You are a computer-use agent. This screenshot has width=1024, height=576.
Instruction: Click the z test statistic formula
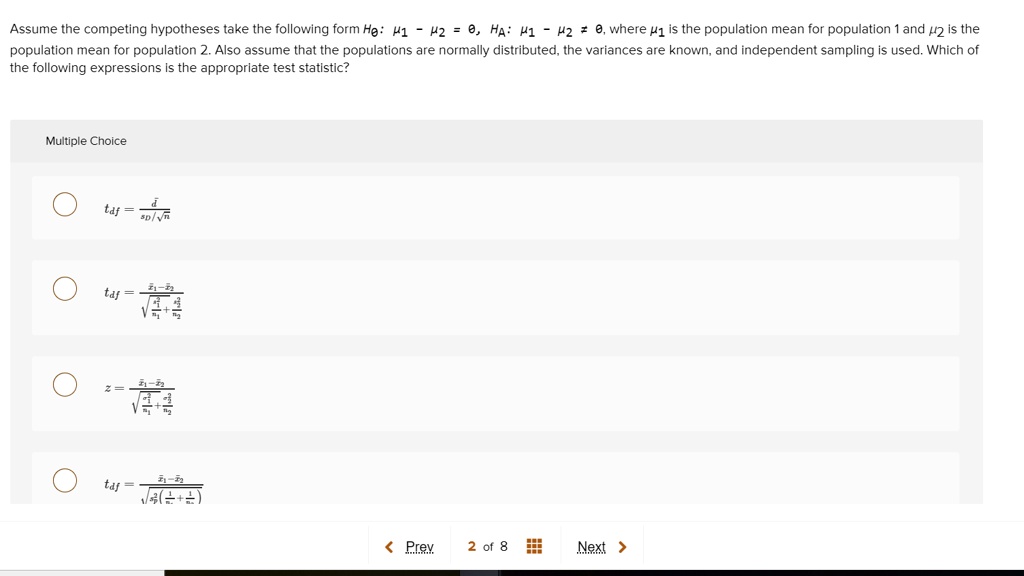click(140, 397)
